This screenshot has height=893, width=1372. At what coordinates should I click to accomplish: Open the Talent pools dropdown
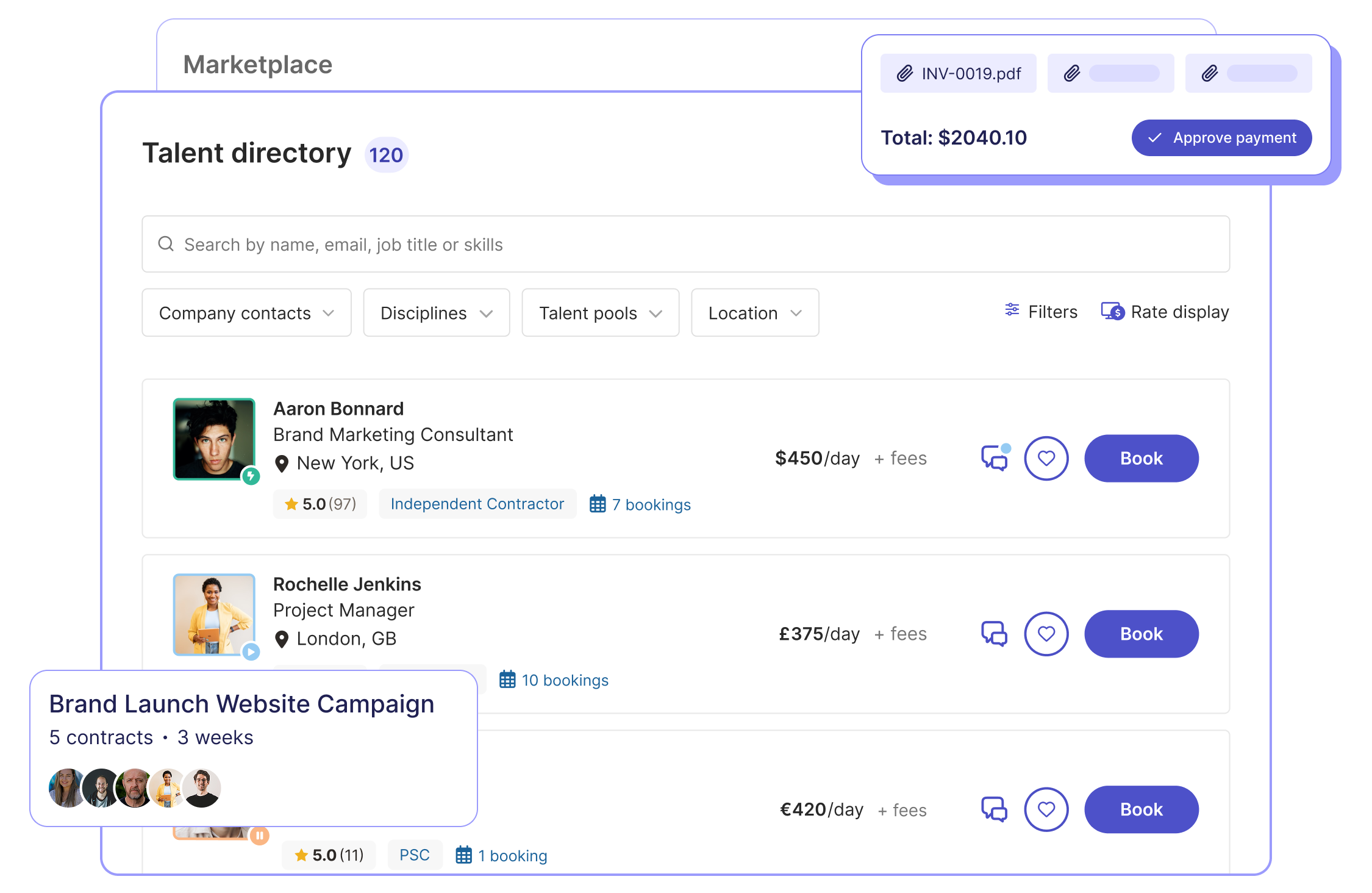point(600,313)
